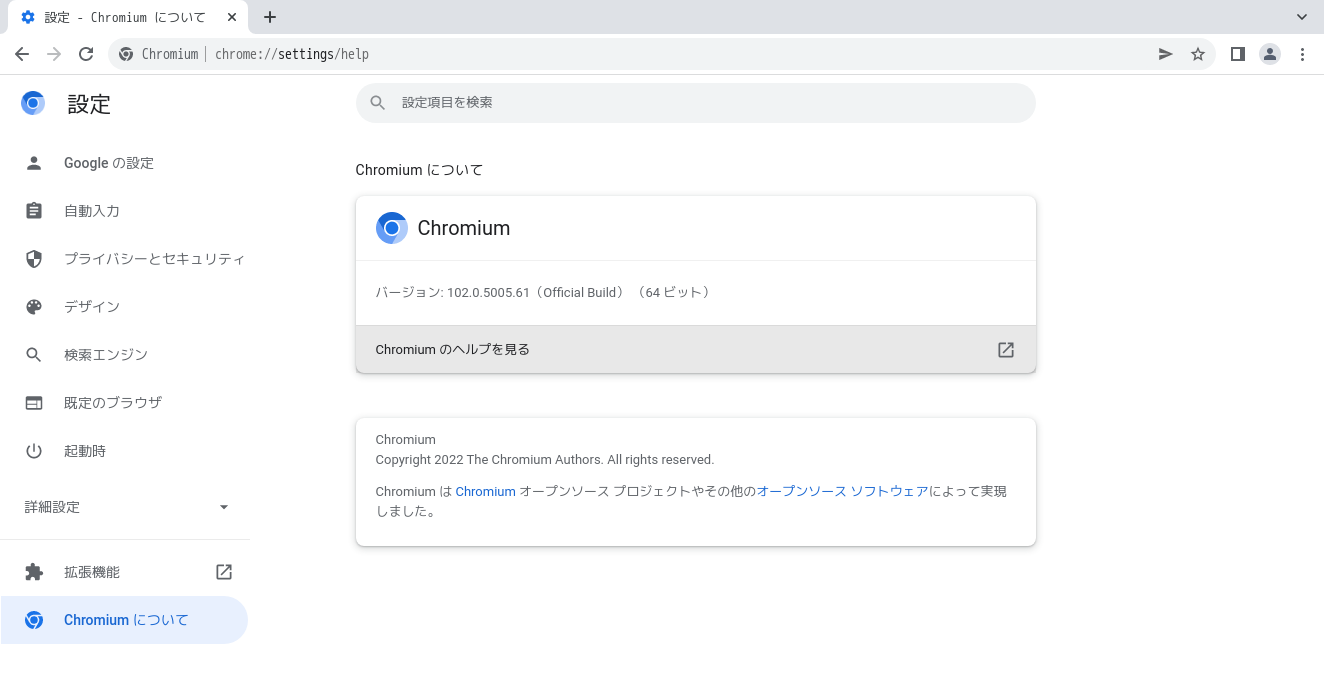This screenshot has width=1324, height=684.
Task: Open the tab search chevron
Action: [1302, 17]
